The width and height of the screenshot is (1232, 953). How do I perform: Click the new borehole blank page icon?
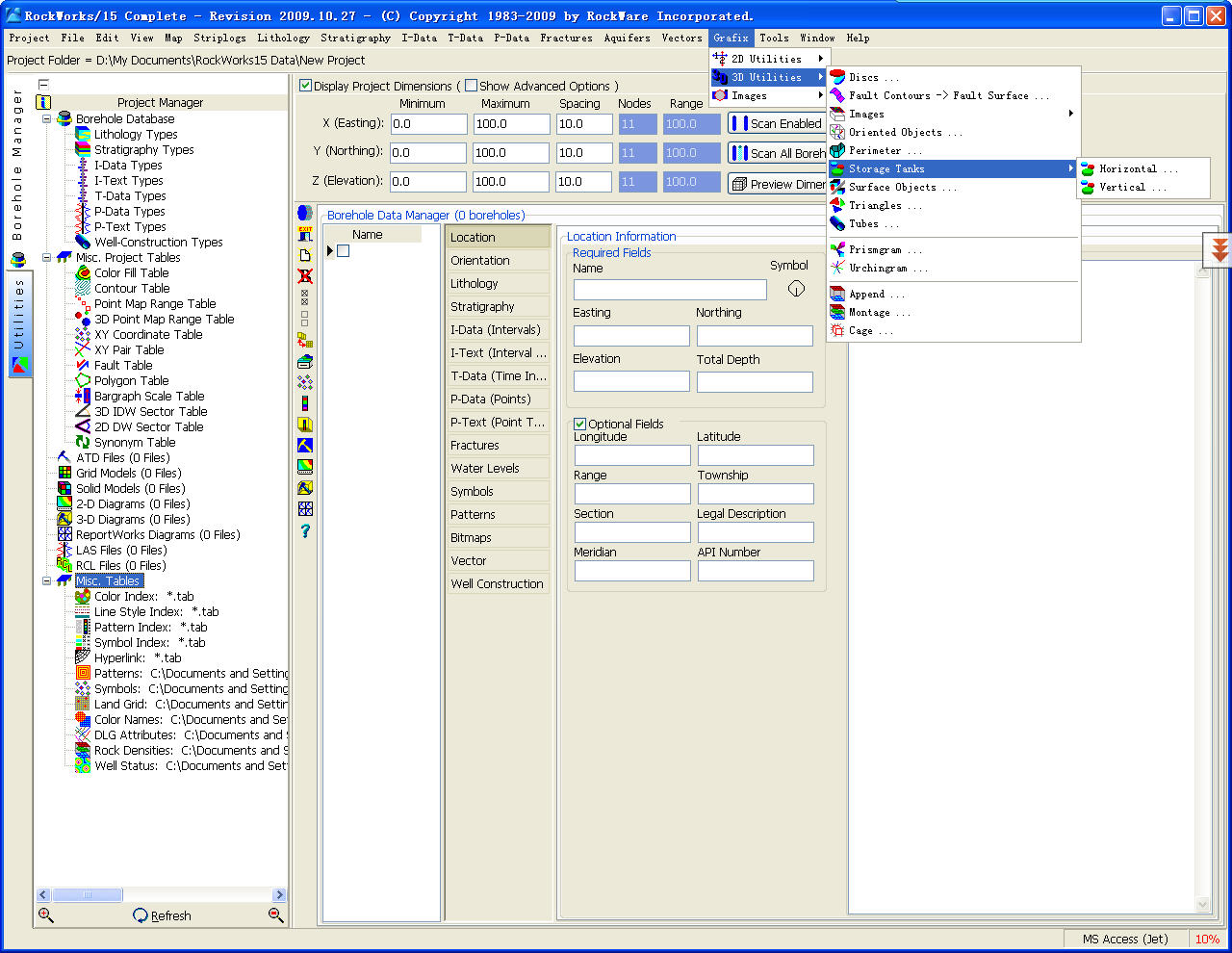(x=305, y=255)
